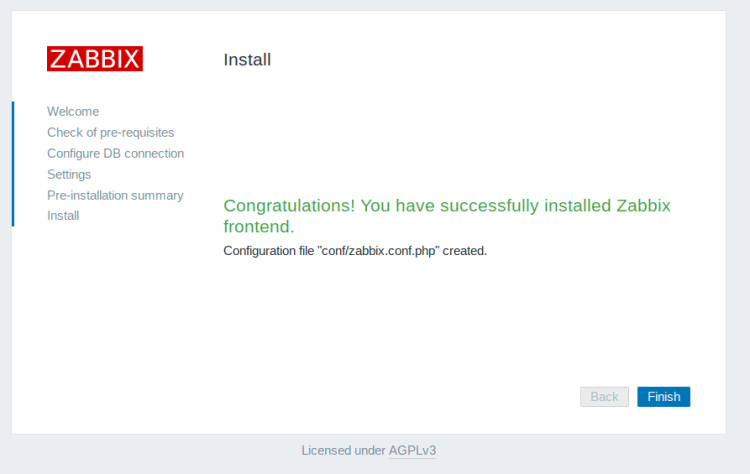Viewport: 750px width, 474px height.
Task: Click the words Configuration file in black sentence
Action: click(x=267, y=251)
